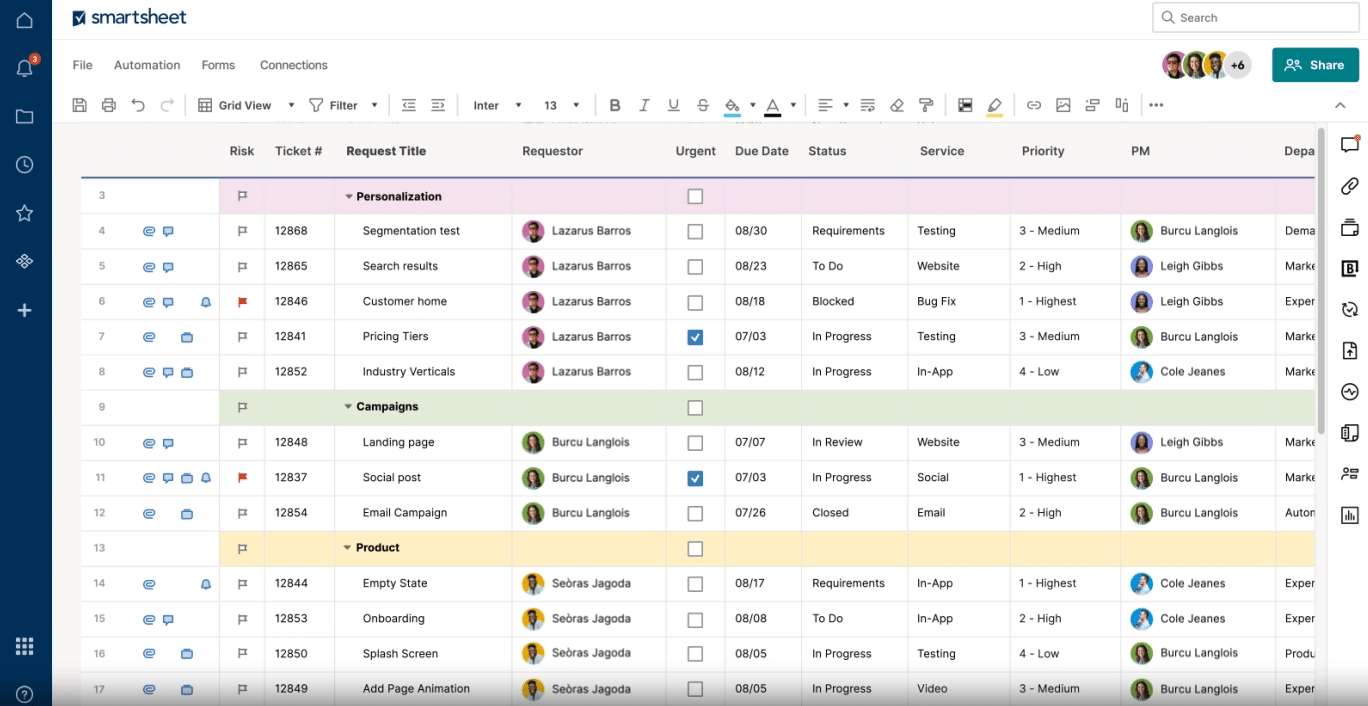1368x706 pixels.
Task: Open the Grid View dropdown
Action: [246, 105]
